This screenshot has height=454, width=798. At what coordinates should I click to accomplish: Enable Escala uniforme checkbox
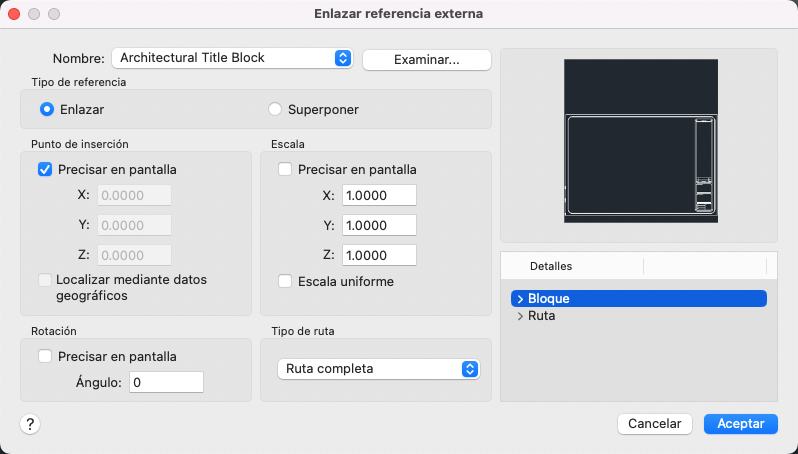click(285, 281)
